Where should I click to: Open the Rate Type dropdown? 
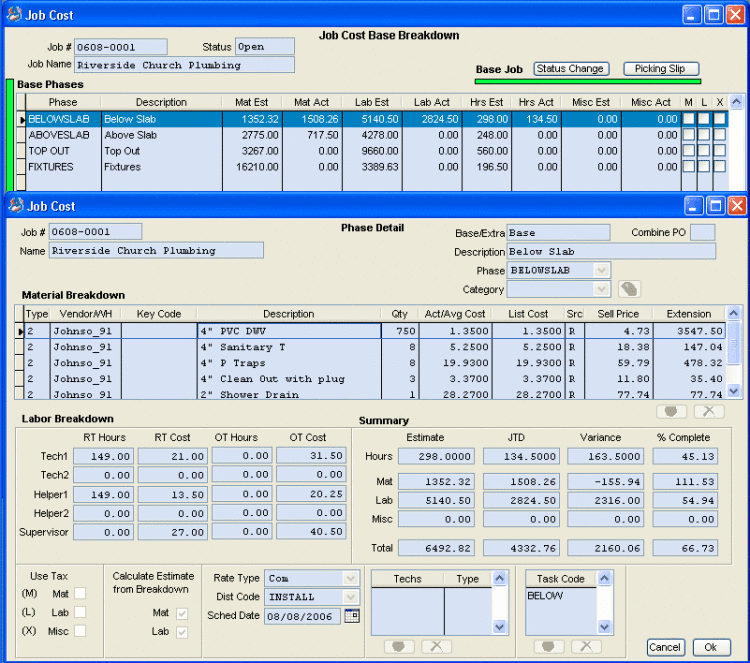(351, 578)
